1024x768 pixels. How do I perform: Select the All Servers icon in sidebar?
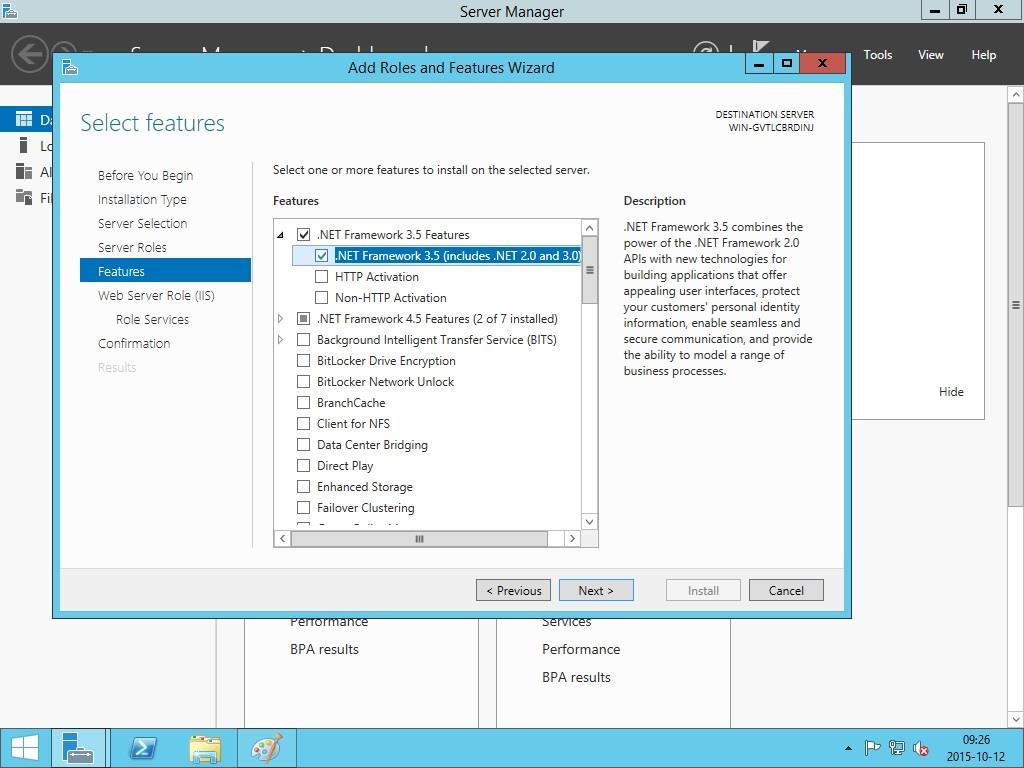(x=24, y=171)
